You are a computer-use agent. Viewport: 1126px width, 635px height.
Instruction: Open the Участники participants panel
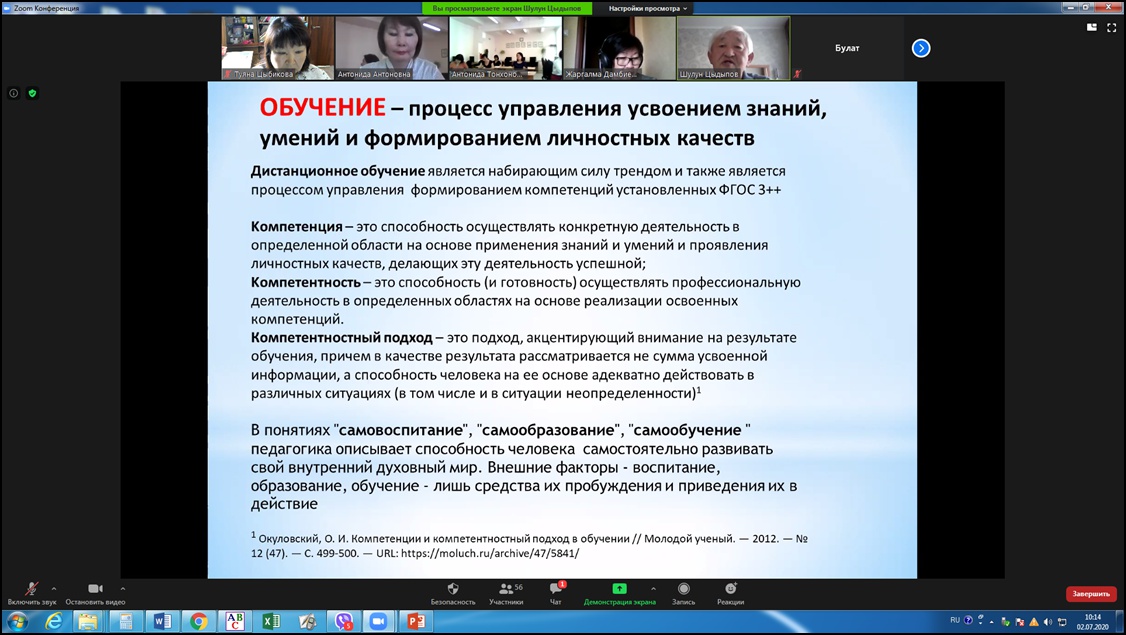[506, 590]
